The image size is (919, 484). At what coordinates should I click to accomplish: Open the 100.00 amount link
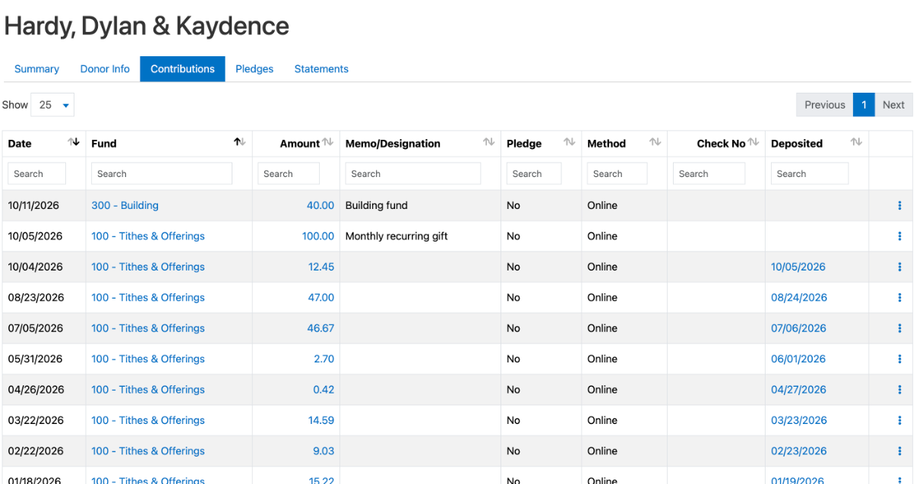pos(318,236)
